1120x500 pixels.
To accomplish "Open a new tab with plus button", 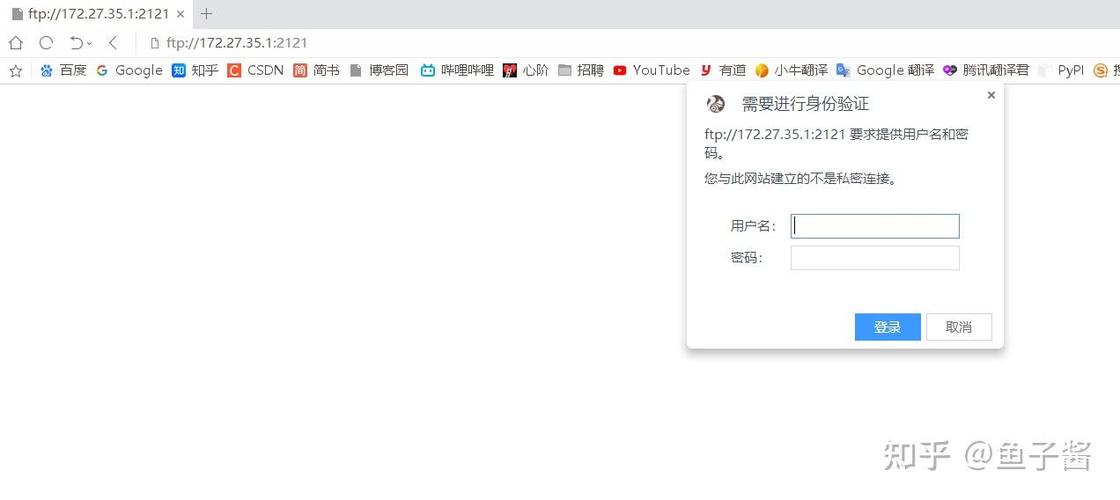I will [206, 14].
